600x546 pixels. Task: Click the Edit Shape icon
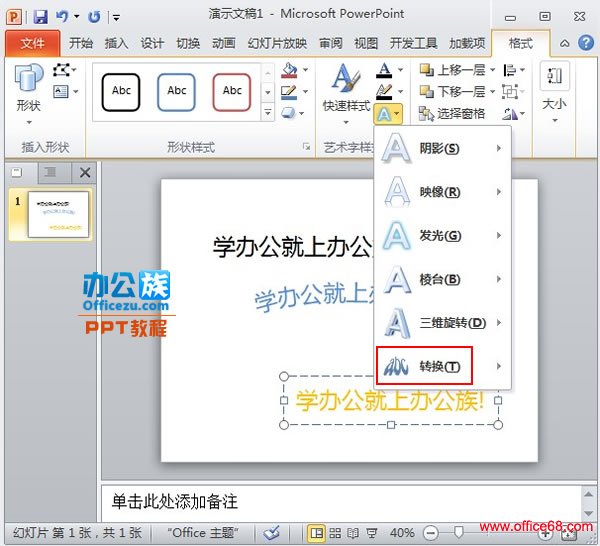(61, 70)
